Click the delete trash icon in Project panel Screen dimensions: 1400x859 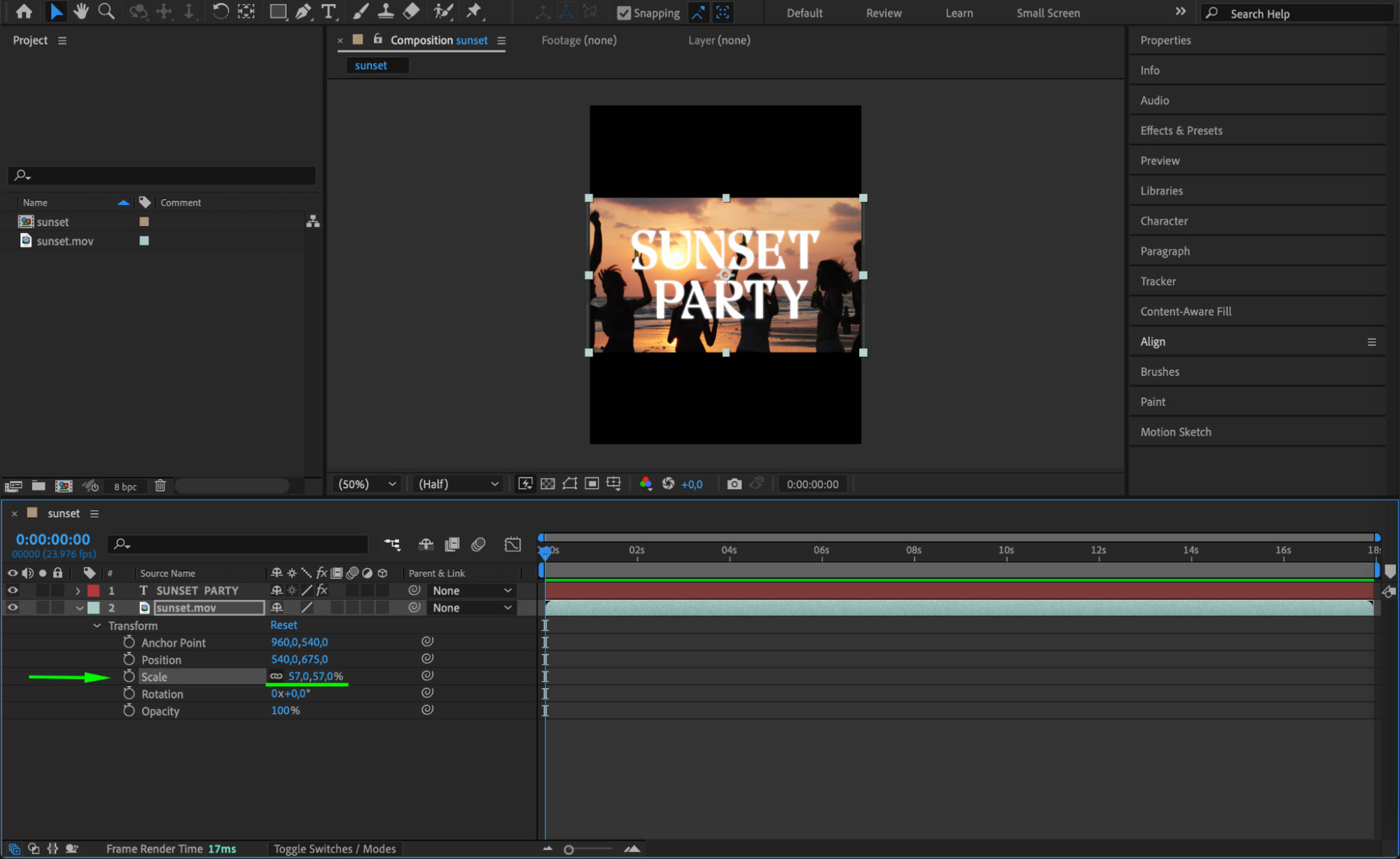click(160, 486)
